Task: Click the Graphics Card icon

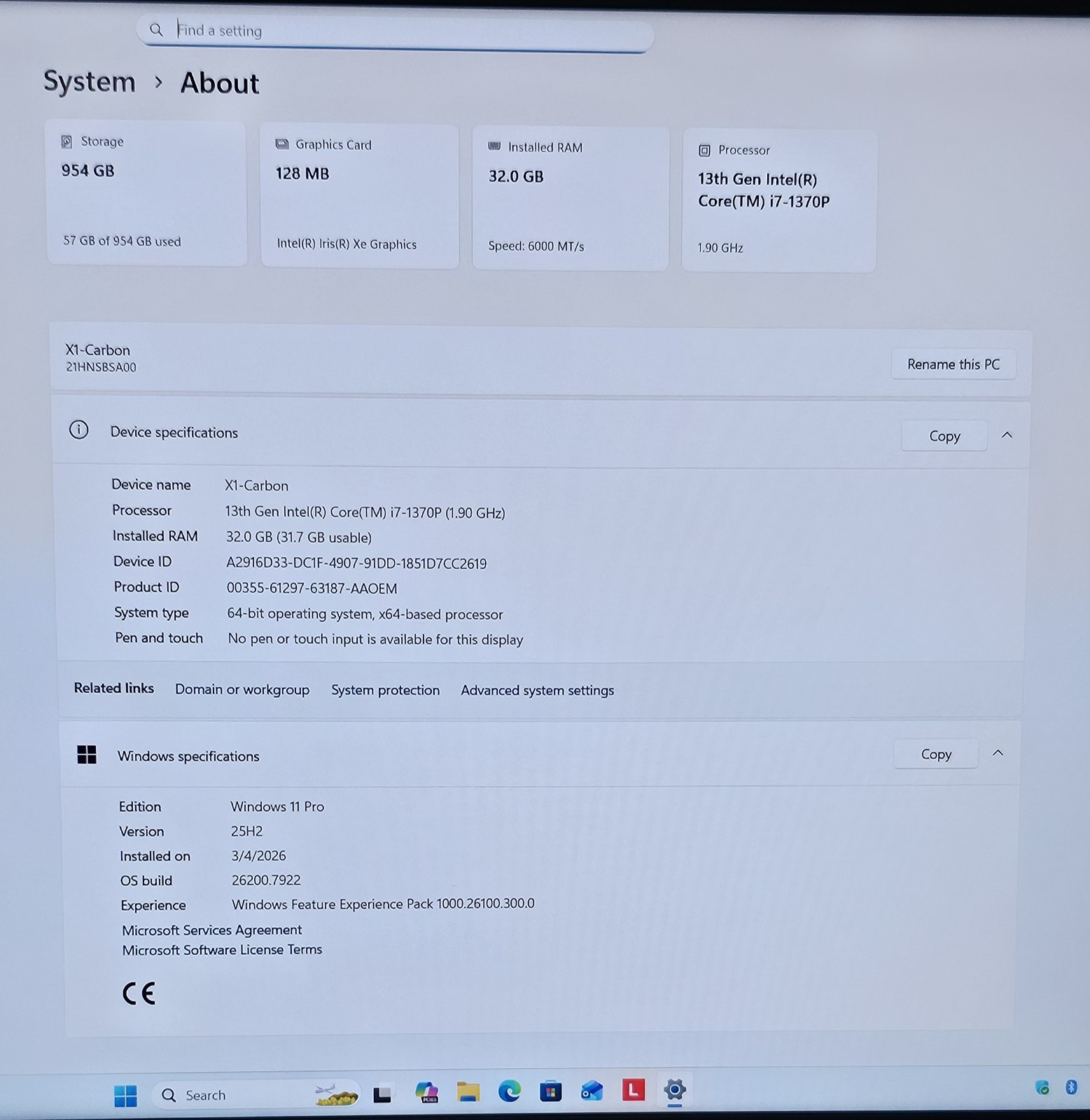Action: (281, 144)
